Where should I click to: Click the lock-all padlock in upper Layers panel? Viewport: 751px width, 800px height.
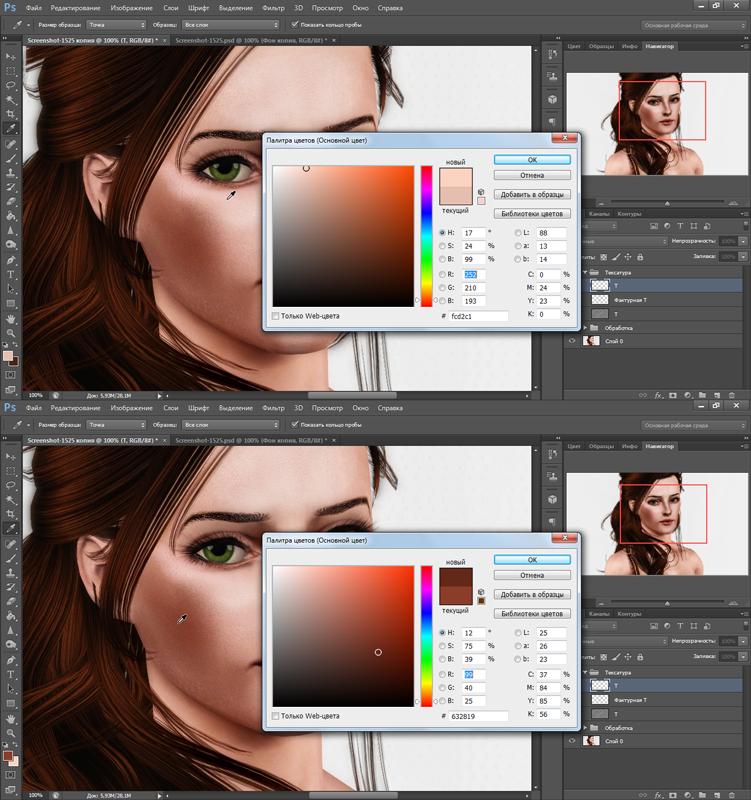(x=640, y=257)
